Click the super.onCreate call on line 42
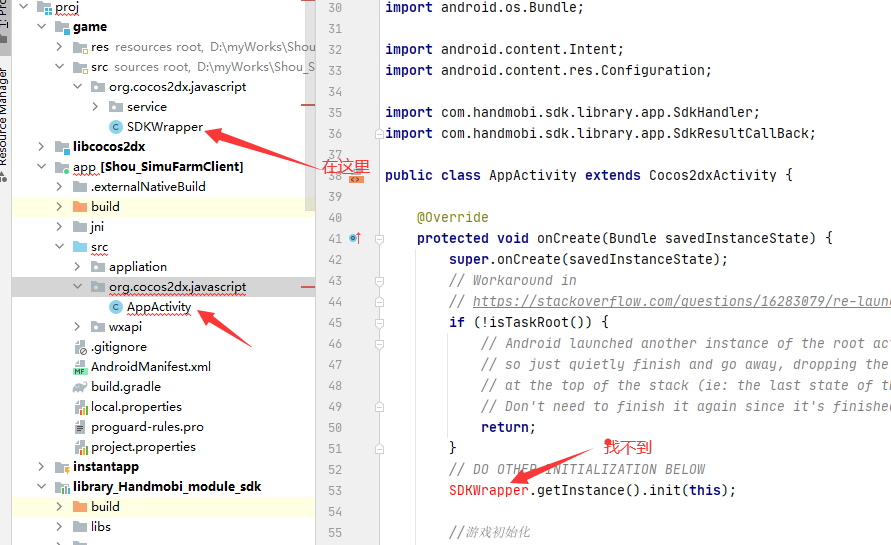The image size is (891, 545). [x=588, y=259]
